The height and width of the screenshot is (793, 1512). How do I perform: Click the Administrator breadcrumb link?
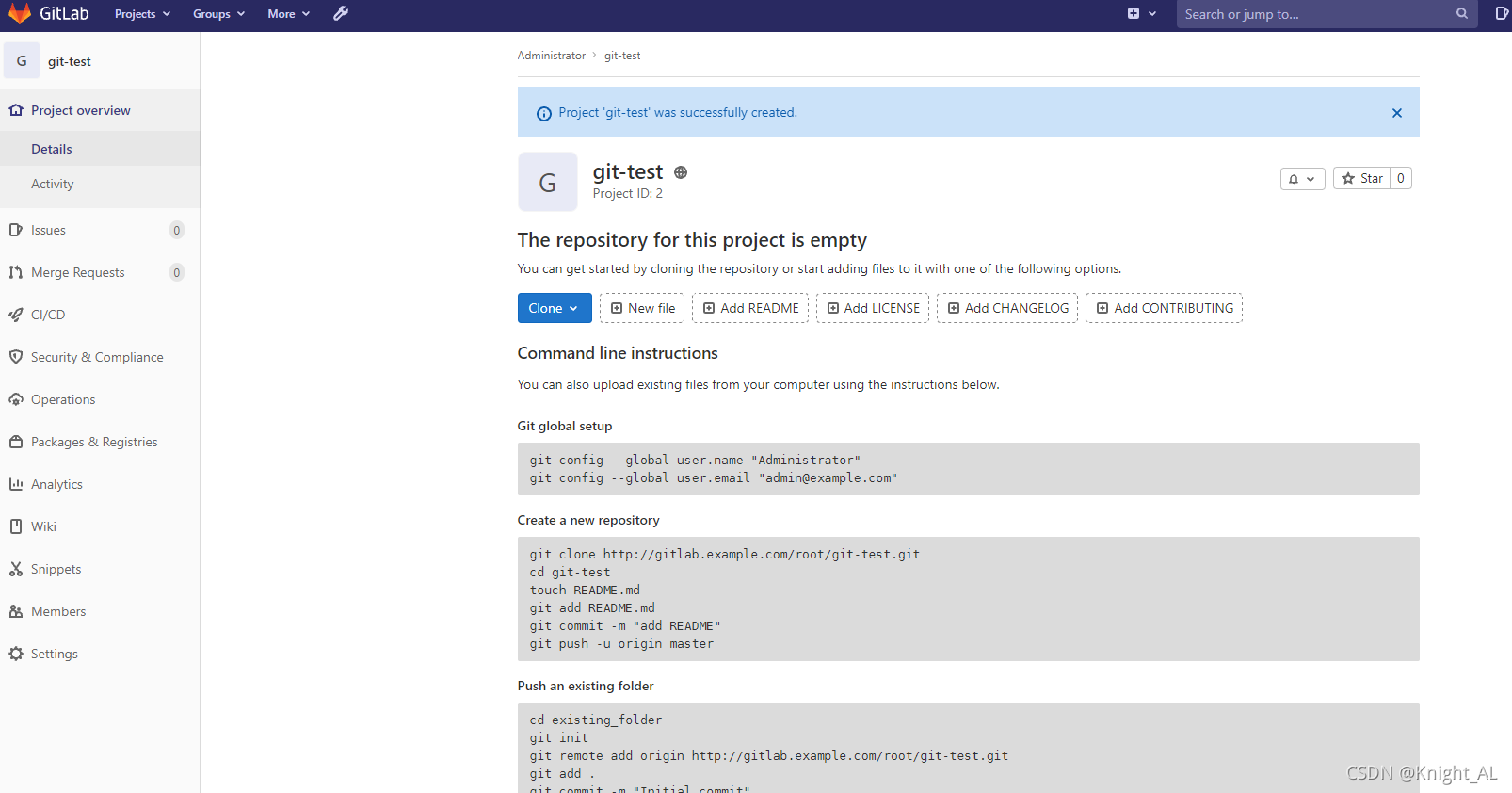click(552, 56)
